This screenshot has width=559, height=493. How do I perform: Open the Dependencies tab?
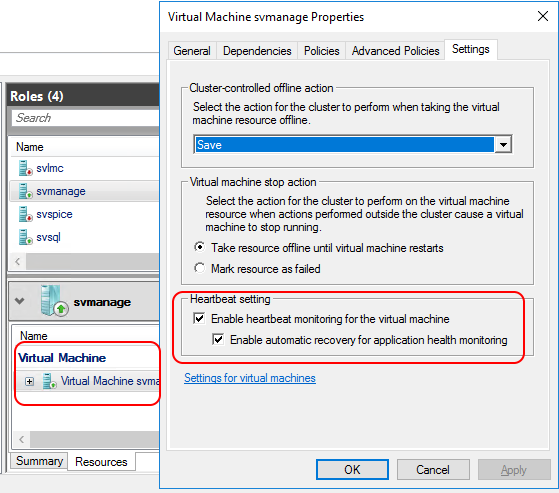(257, 51)
